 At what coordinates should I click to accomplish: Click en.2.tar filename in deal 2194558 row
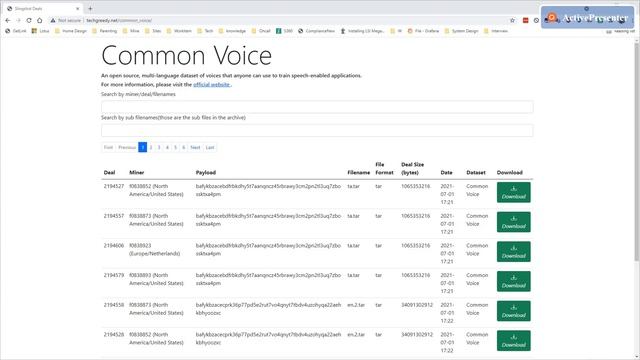pyautogui.click(x=356, y=305)
